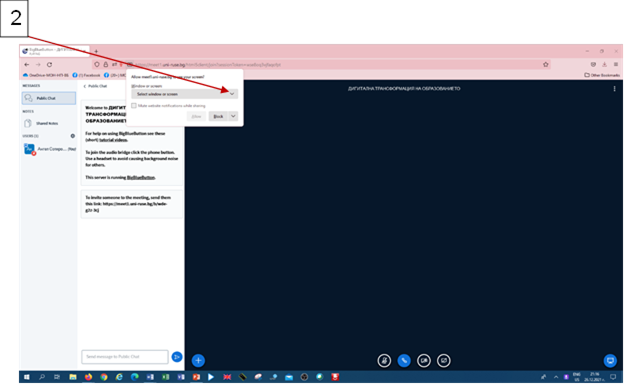Click the taskbar clock and date
This screenshot has width=625, height=385.
(x=594, y=377)
